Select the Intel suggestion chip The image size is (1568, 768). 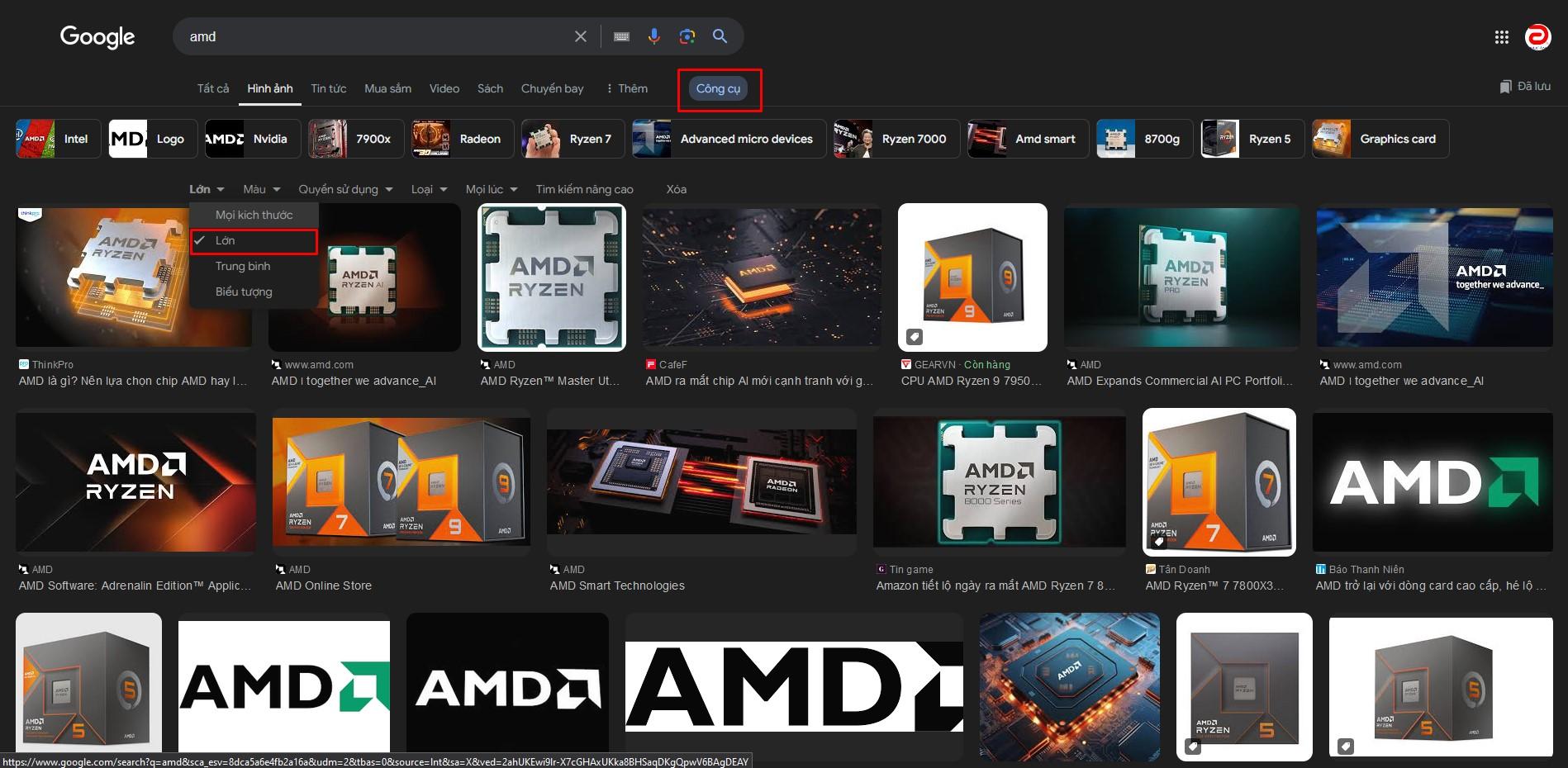(59, 139)
